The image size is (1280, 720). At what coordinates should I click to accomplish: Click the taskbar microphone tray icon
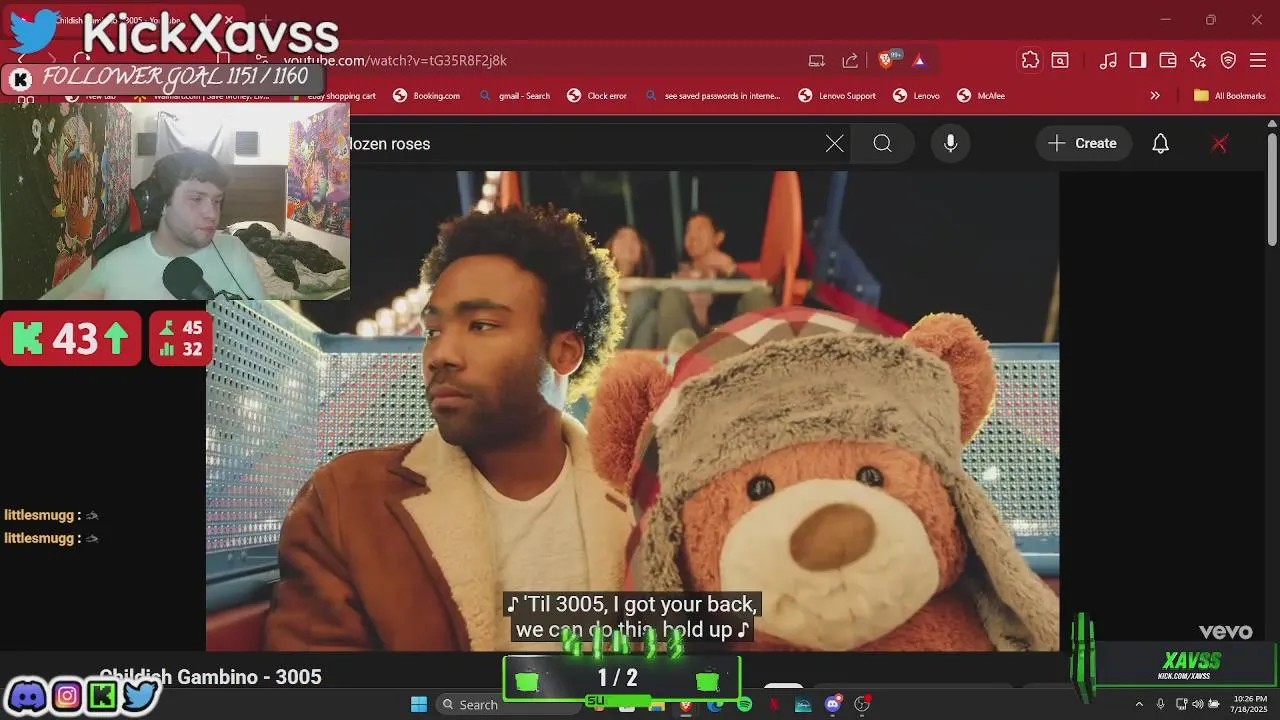pyautogui.click(x=1160, y=705)
